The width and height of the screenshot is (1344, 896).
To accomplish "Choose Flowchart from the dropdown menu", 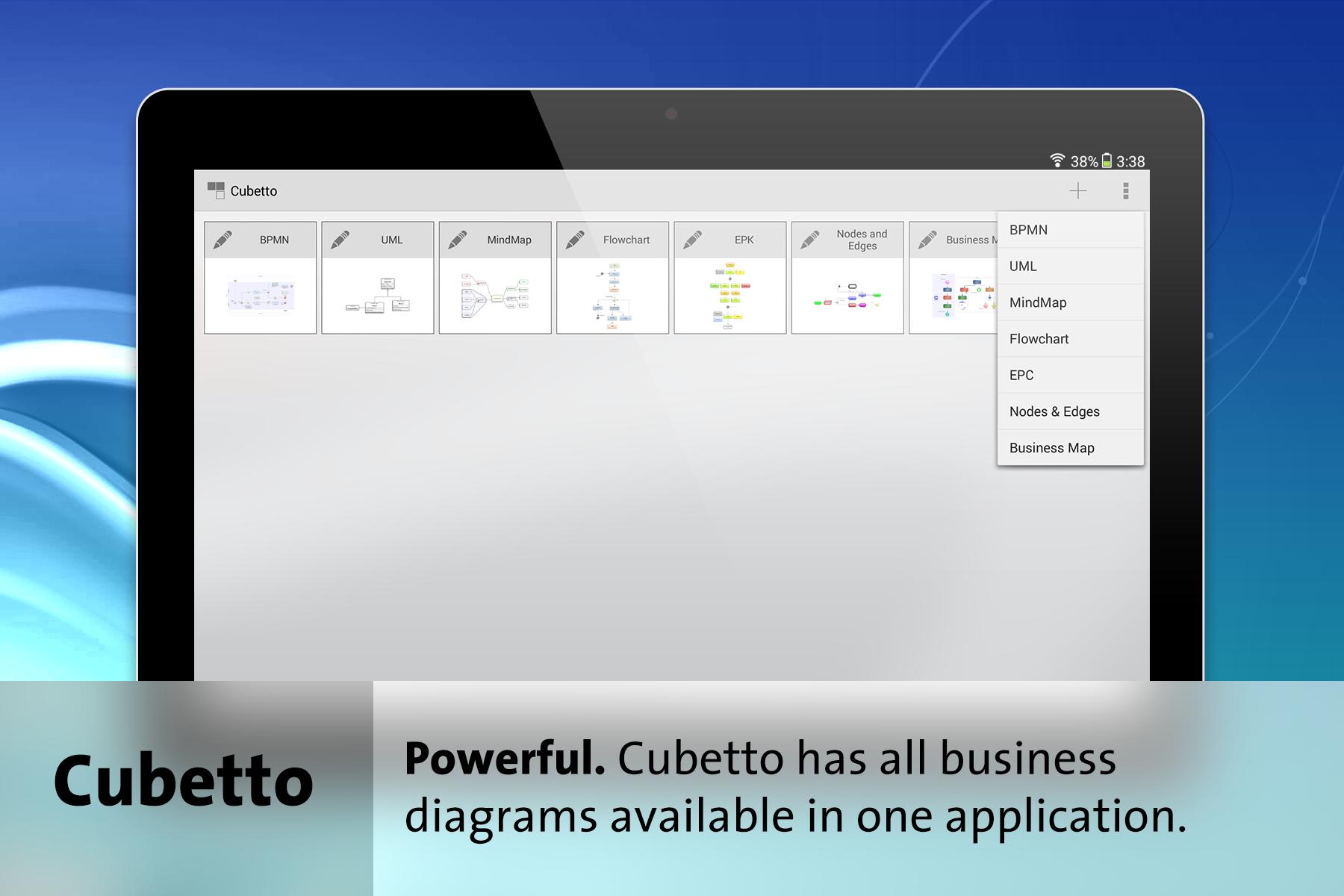I will coord(1071,339).
